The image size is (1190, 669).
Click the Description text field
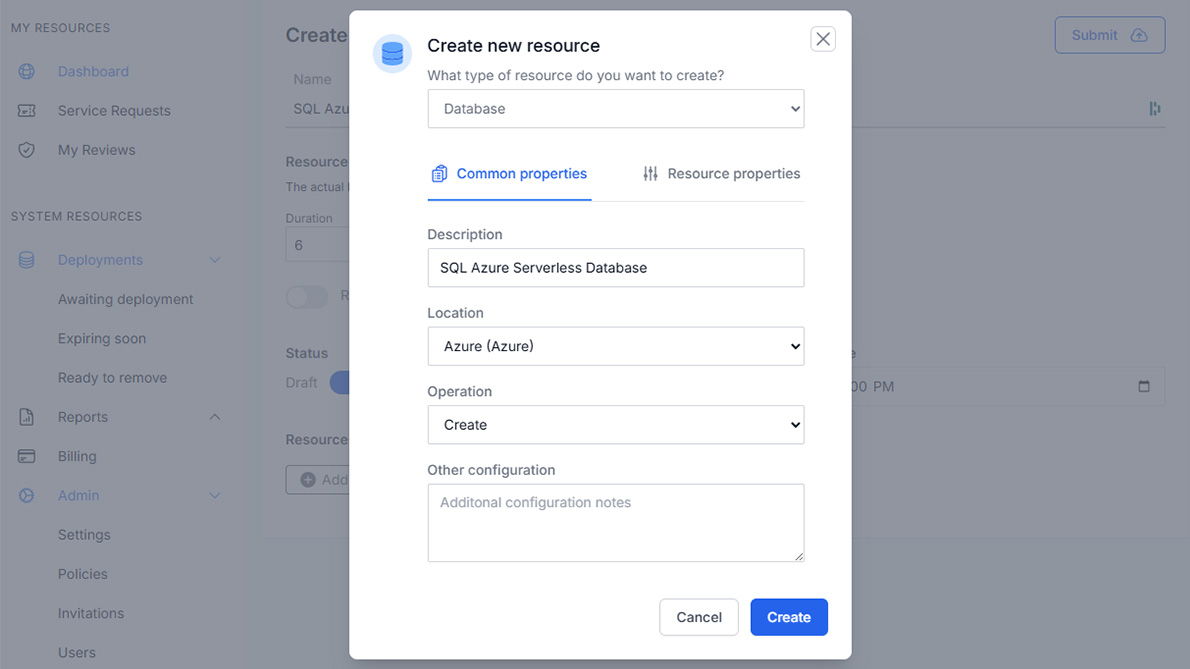(x=615, y=268)
